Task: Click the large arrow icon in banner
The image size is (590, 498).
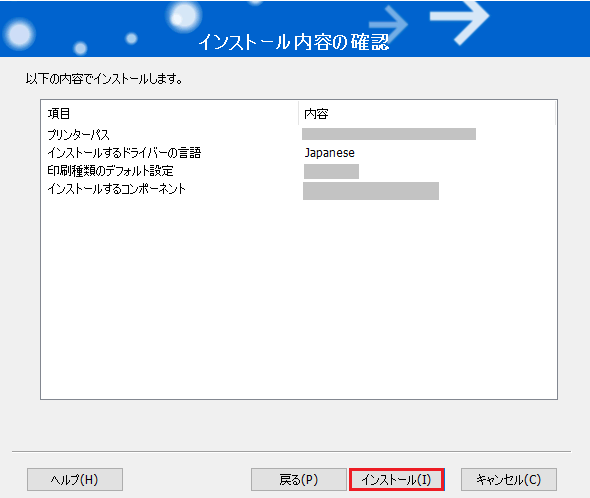Action: point(460,21)
